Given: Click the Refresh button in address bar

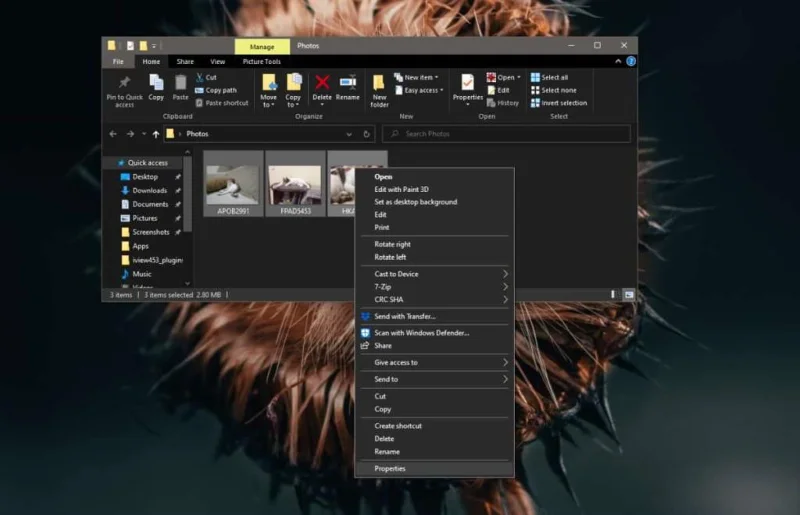Looking at the screenshot, I should tap(366, 134).
